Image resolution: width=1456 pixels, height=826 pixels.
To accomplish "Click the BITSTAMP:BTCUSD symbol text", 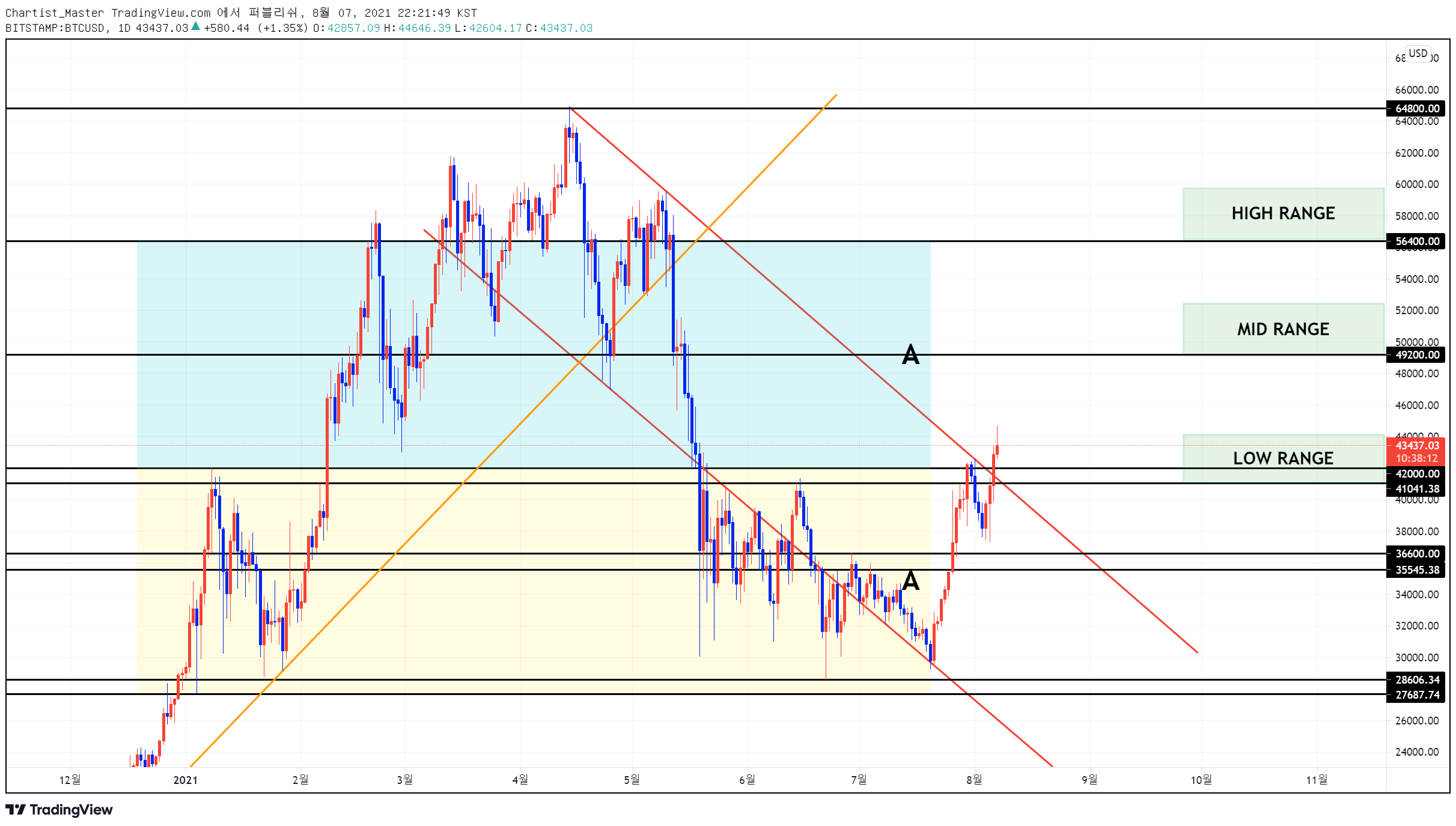I will pyautogui.click(x=55, y=28).
